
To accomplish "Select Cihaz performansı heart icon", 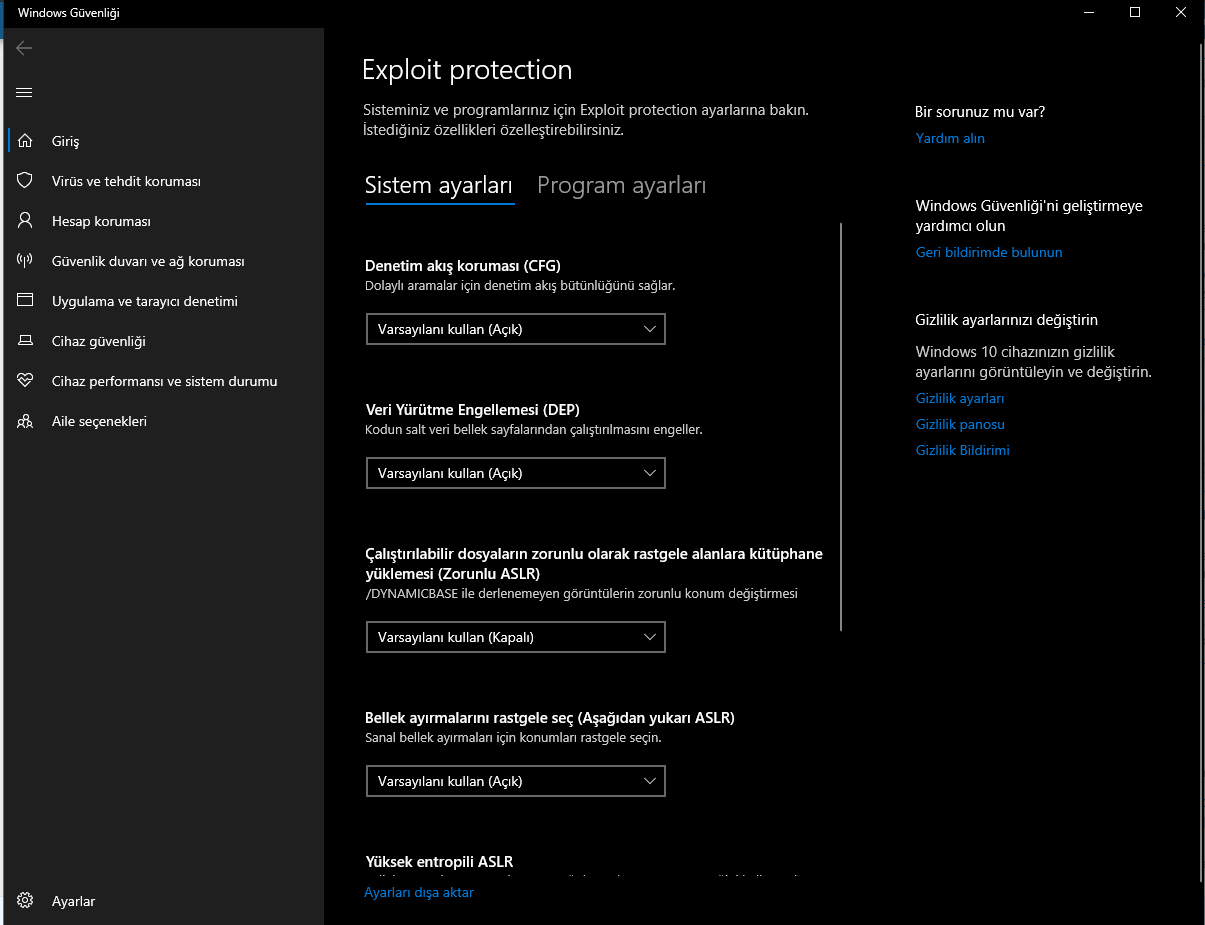I will click(x=25, y=381).
